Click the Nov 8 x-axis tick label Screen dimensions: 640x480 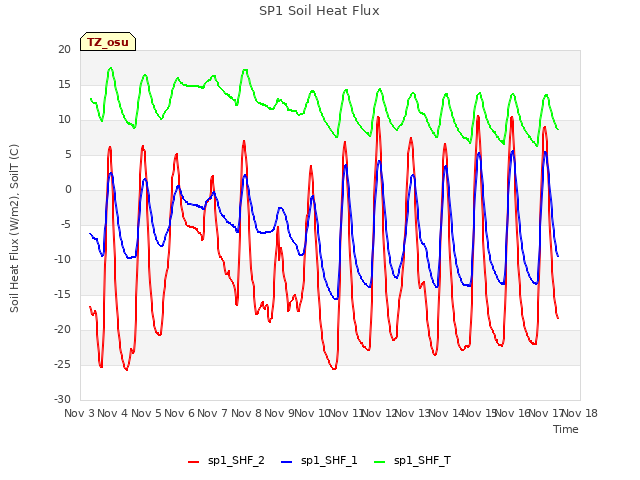pos(246,413)
